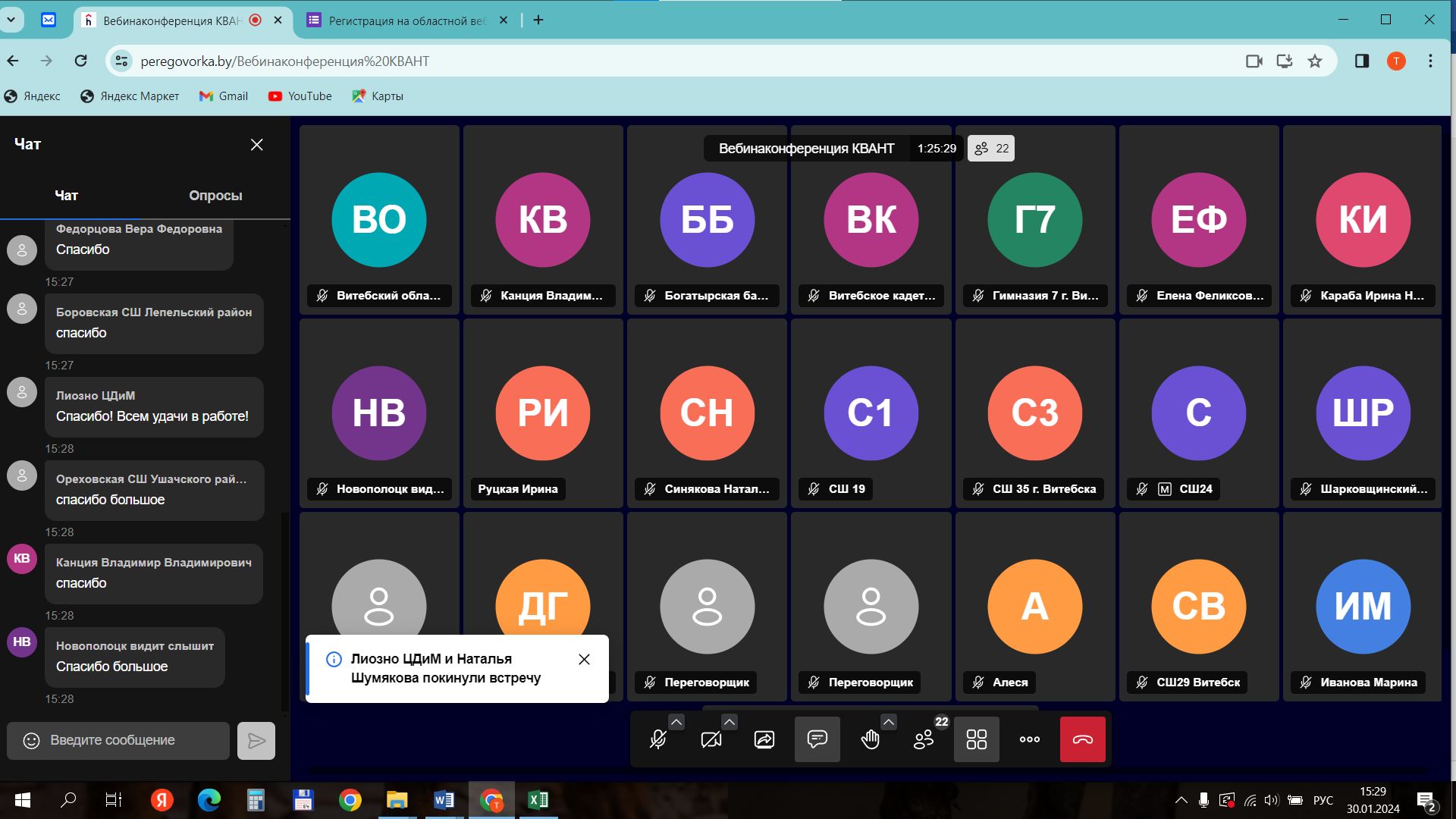Screen dimensions: 1456x819
Task: Expand microphone options chevron
Action: point(676,722)
